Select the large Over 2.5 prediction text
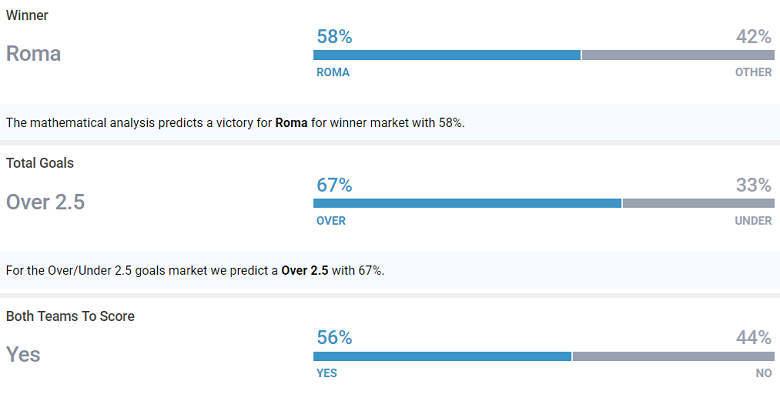 tap(46, 202)
